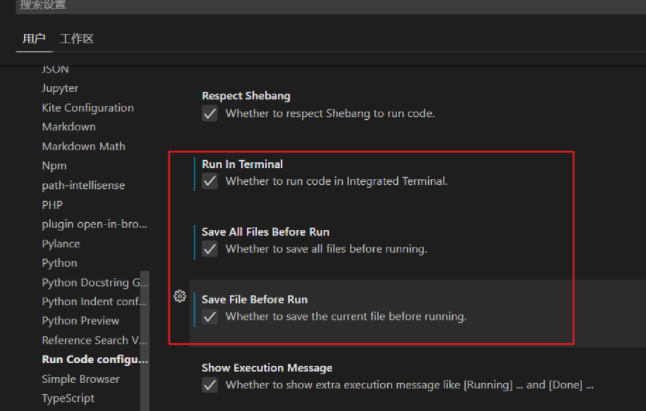Screen dimensions: 646x411
Task: Select the Run Code configuration entry
Action: point(94,360)
